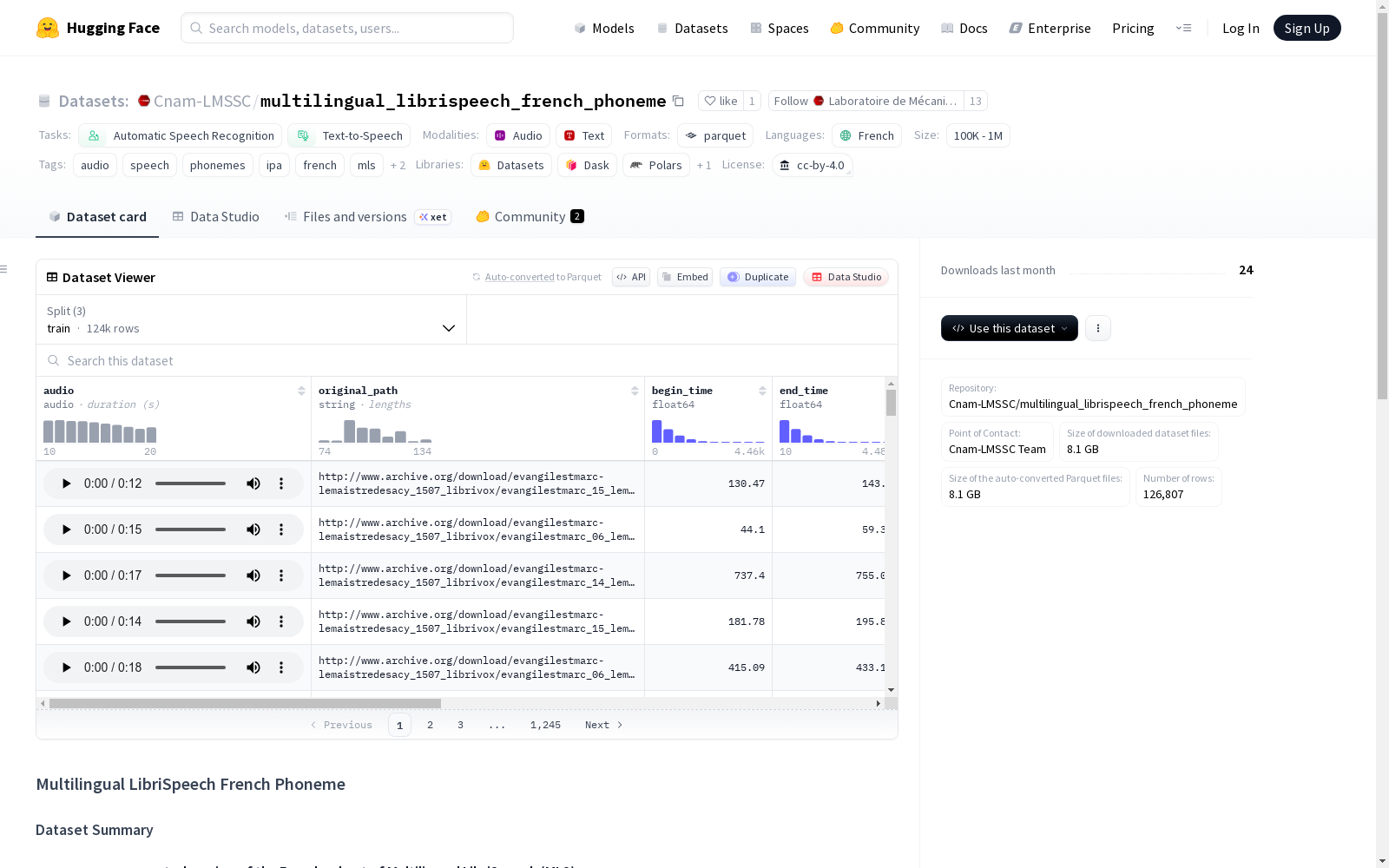Go to Models in the navigation
This screenshot has width=1389, height=868.
pos(604,28)
